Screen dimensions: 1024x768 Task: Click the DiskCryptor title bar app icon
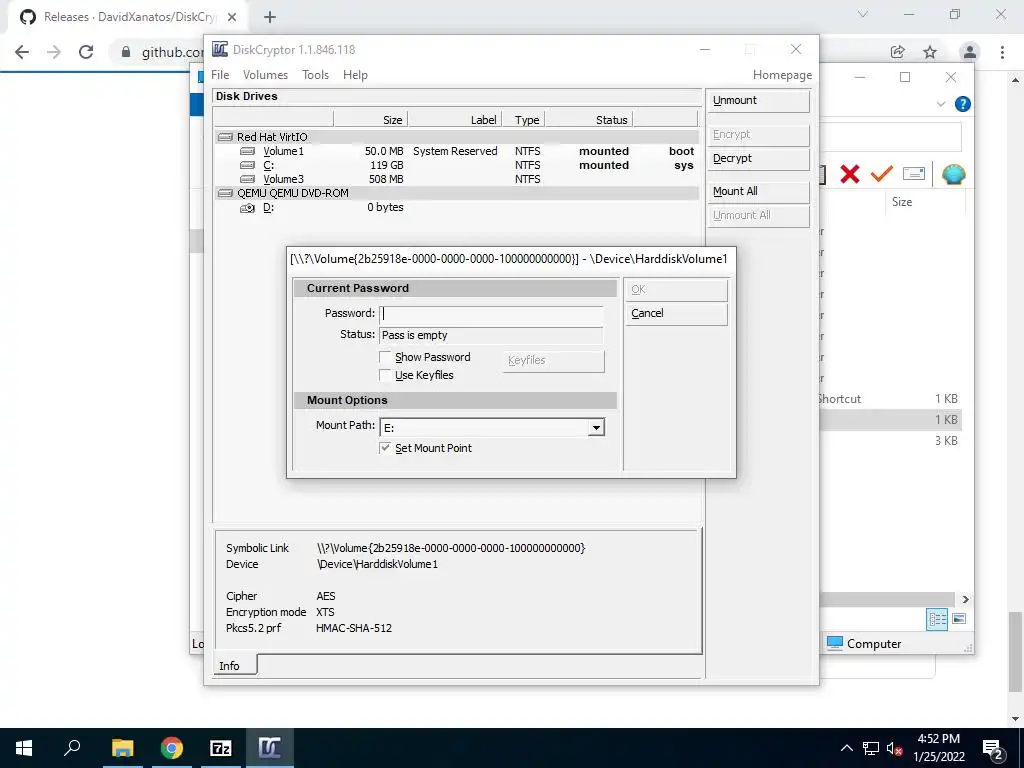[220, 50]
